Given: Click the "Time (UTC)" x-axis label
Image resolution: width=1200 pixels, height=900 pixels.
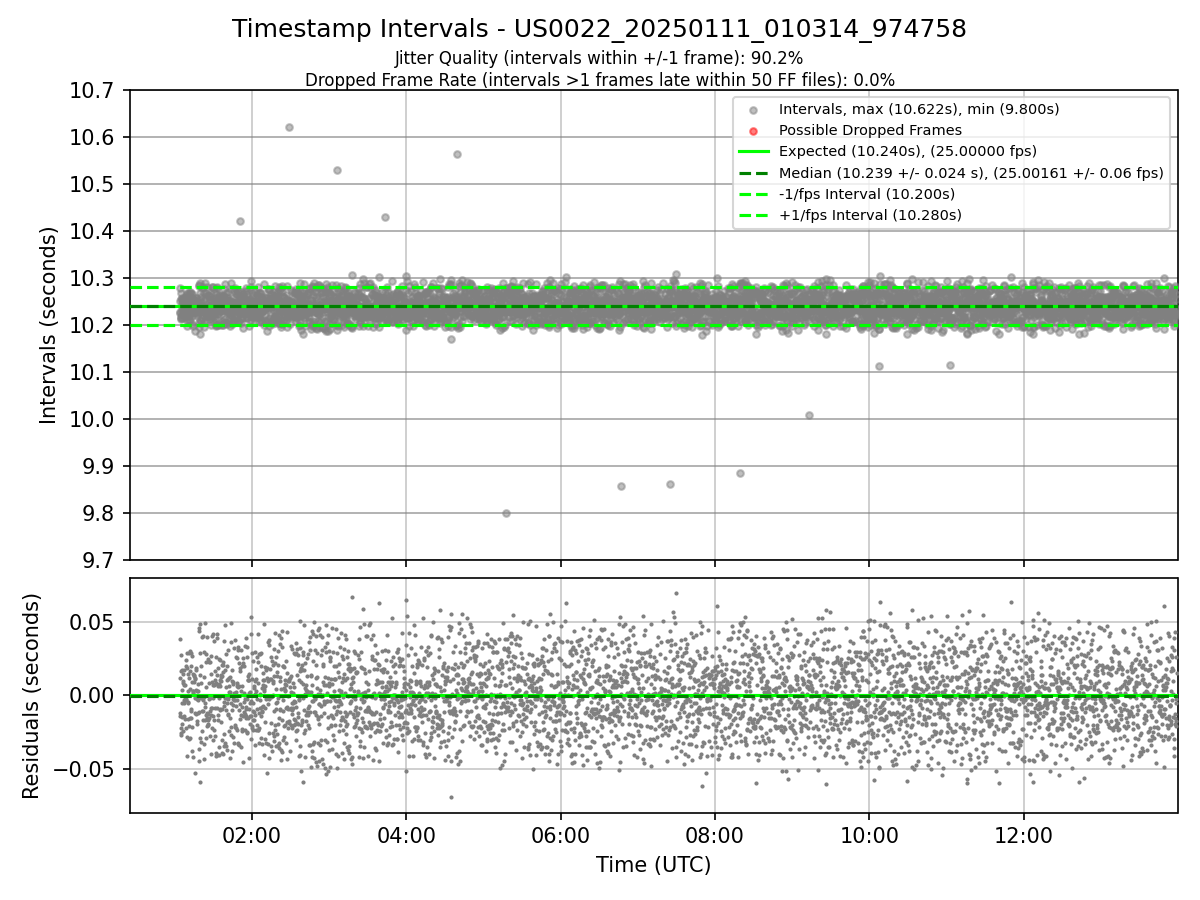Looking at the screenshot, I should pos(653,865).
